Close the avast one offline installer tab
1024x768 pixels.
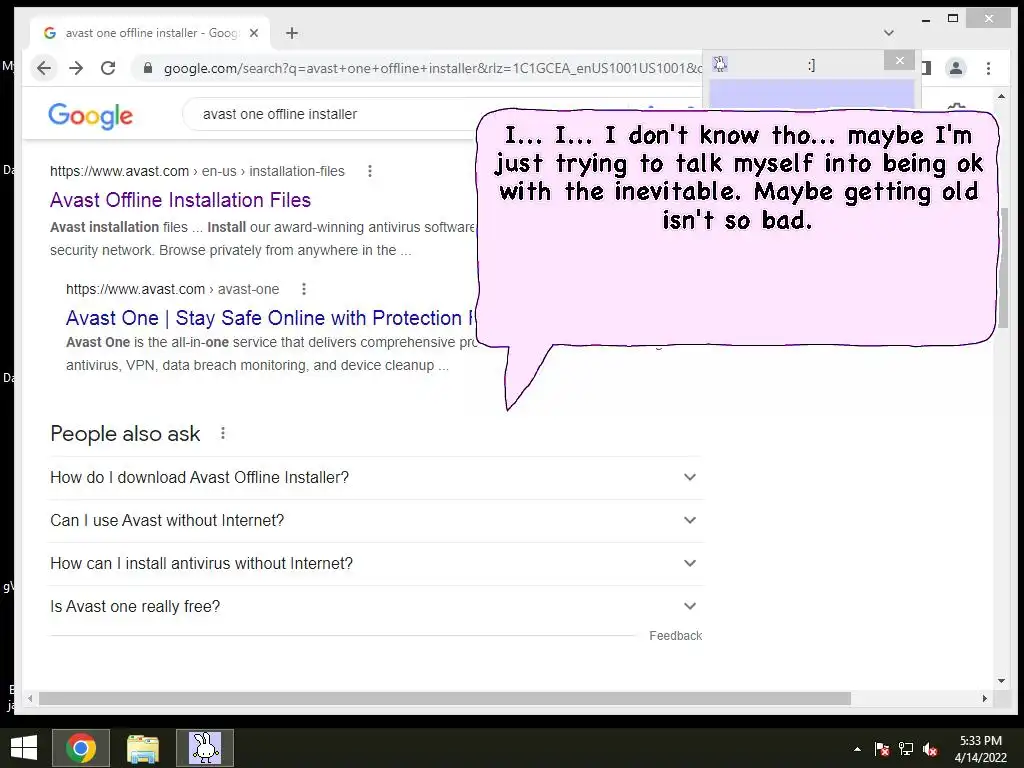click(x=254, y=33)
